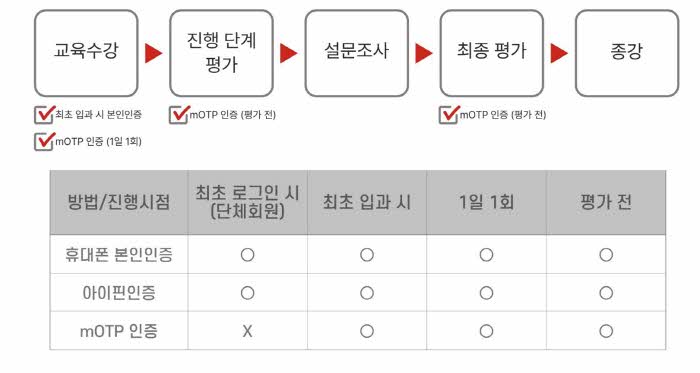Toggle mOTP 인증 checkbox under 최종 평가

pyautogui.click(x=449, y=115)
